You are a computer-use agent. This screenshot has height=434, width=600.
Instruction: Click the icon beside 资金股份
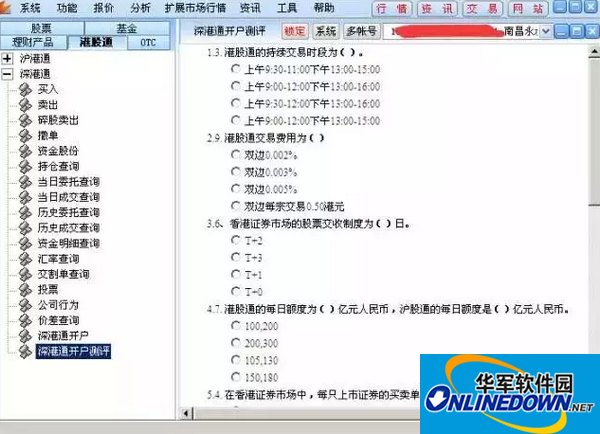click(x=25, y=151)
